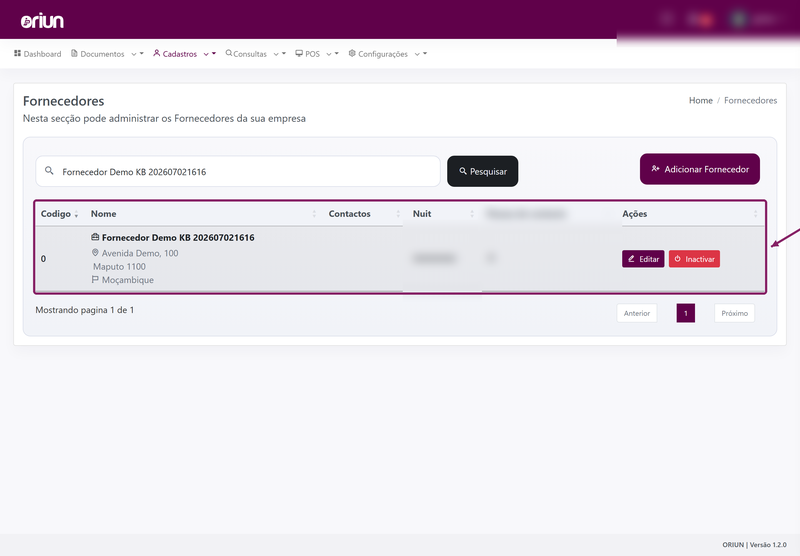800x556 pixels.
Task: Click the Oriun logo
Action: pos(42,21)
